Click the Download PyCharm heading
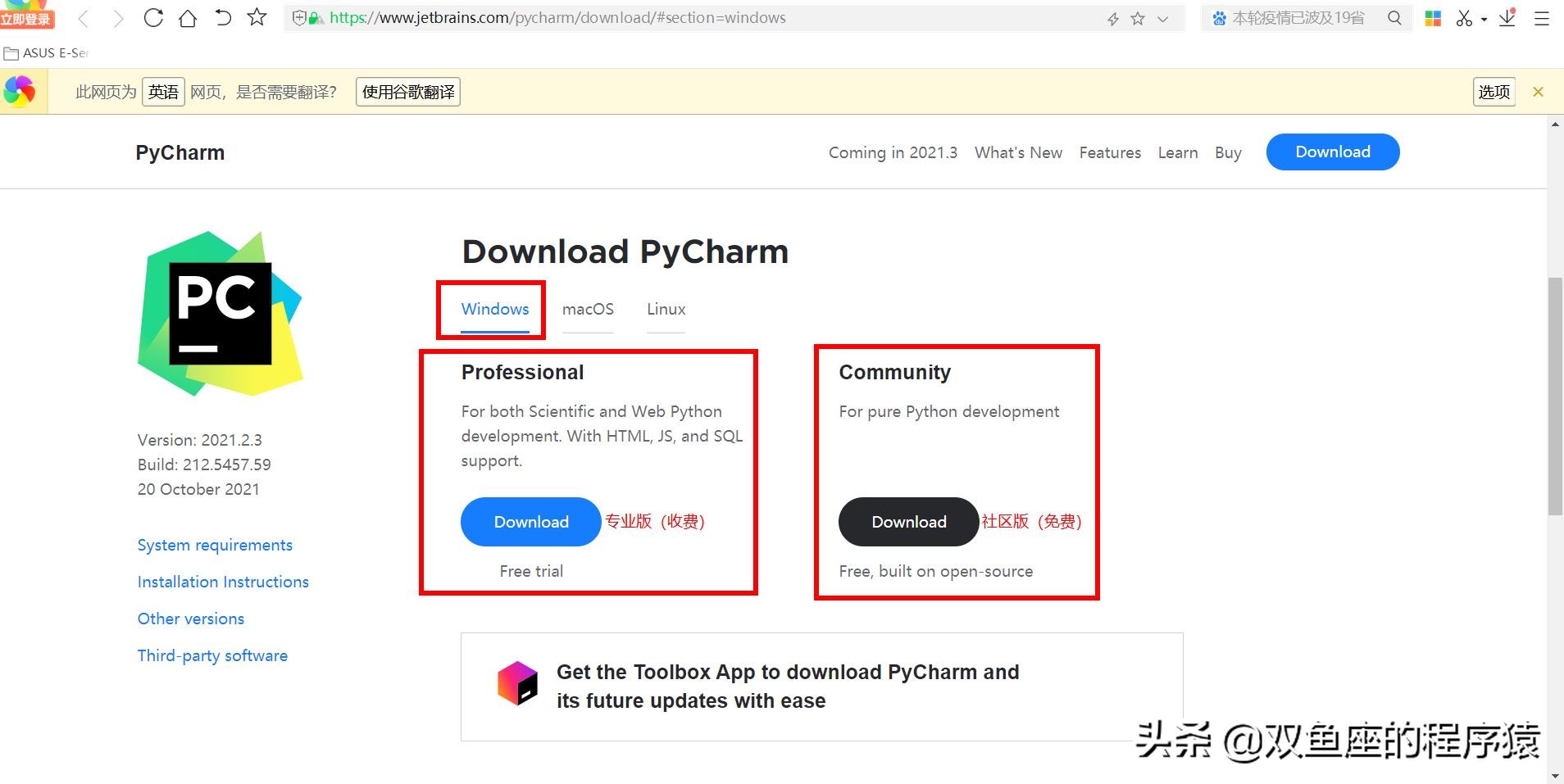 coord(625,252)
